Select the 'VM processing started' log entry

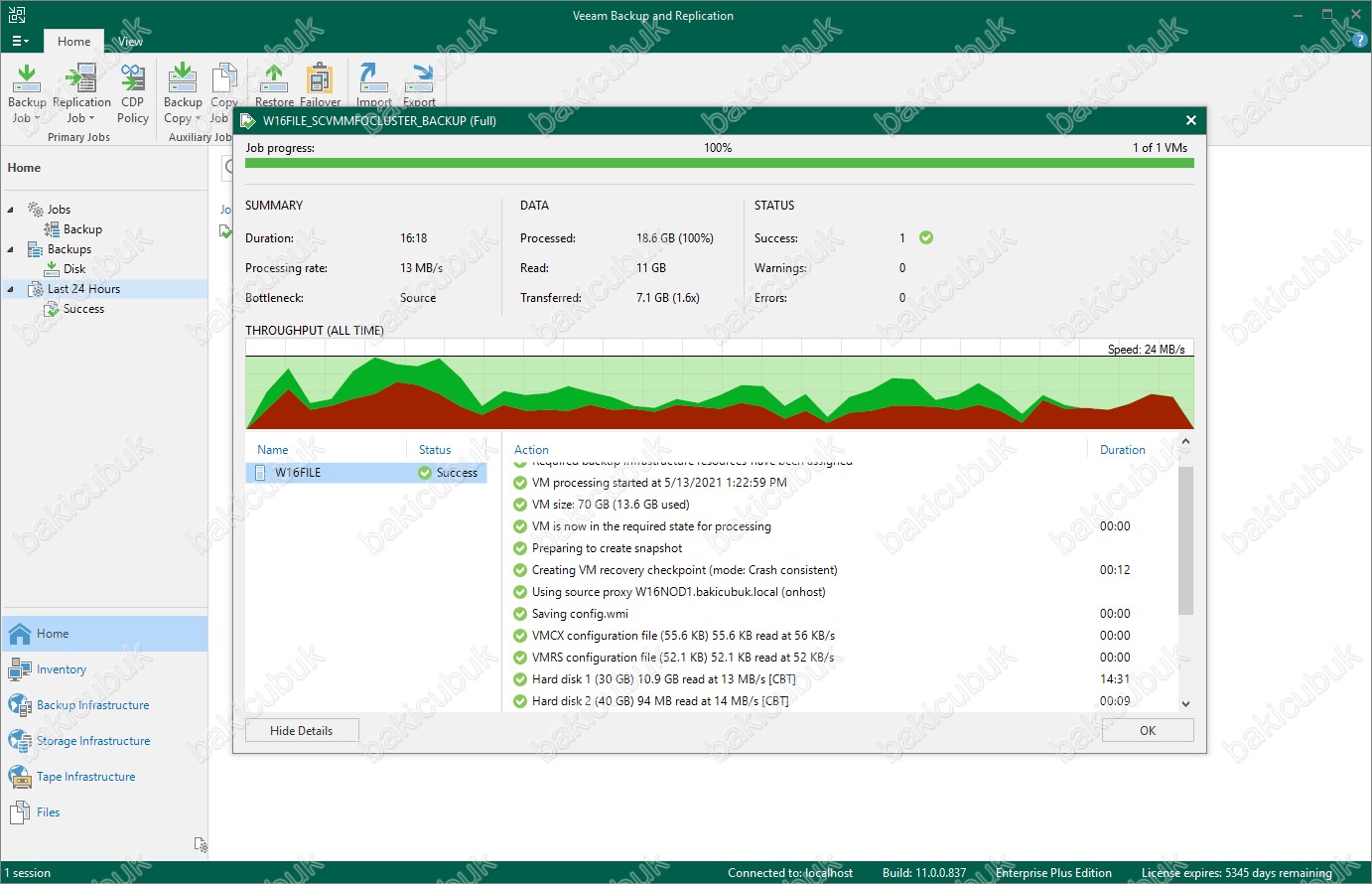tap(659, 483)
